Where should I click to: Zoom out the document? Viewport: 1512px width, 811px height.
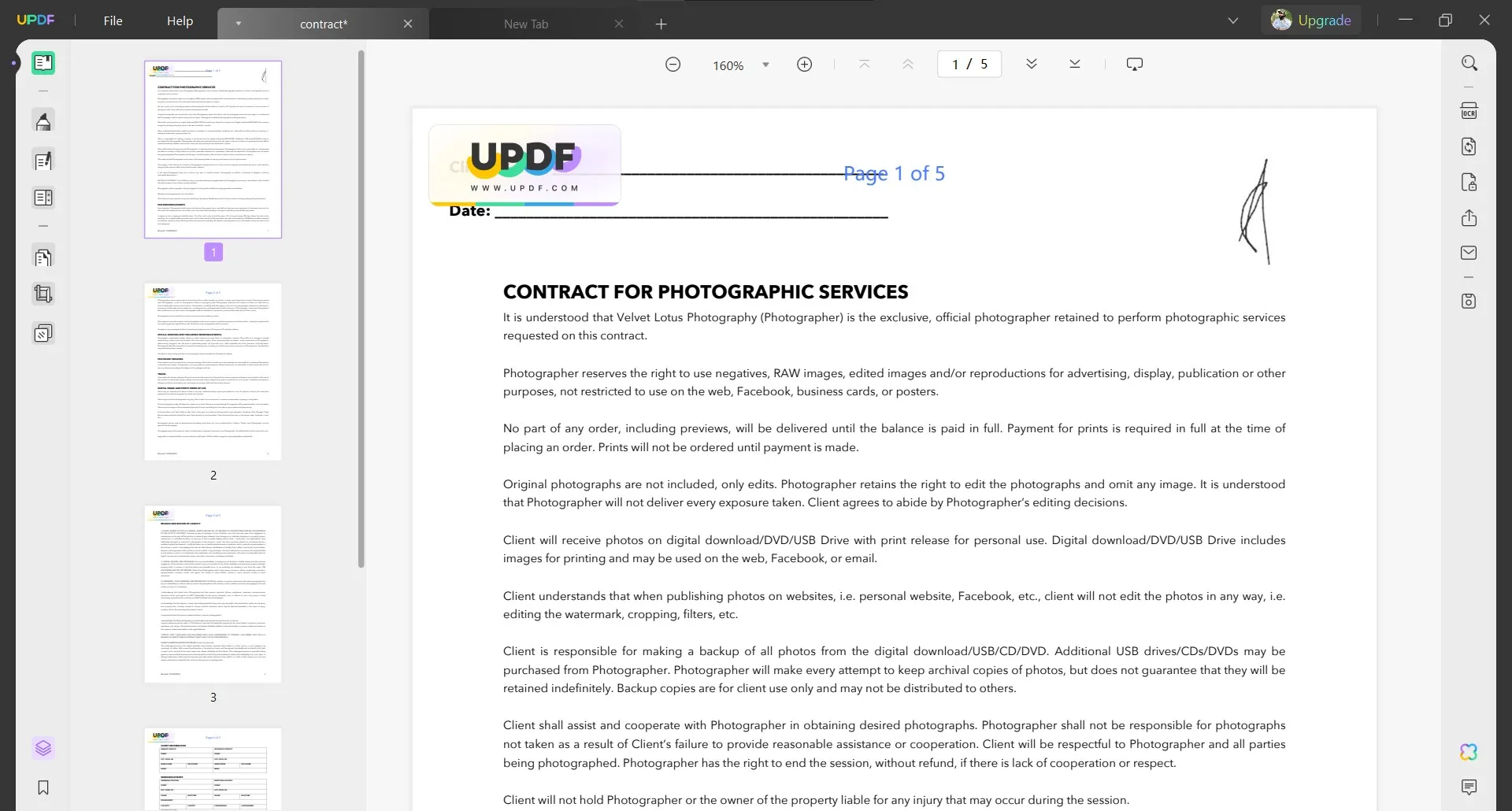point(673,65)
